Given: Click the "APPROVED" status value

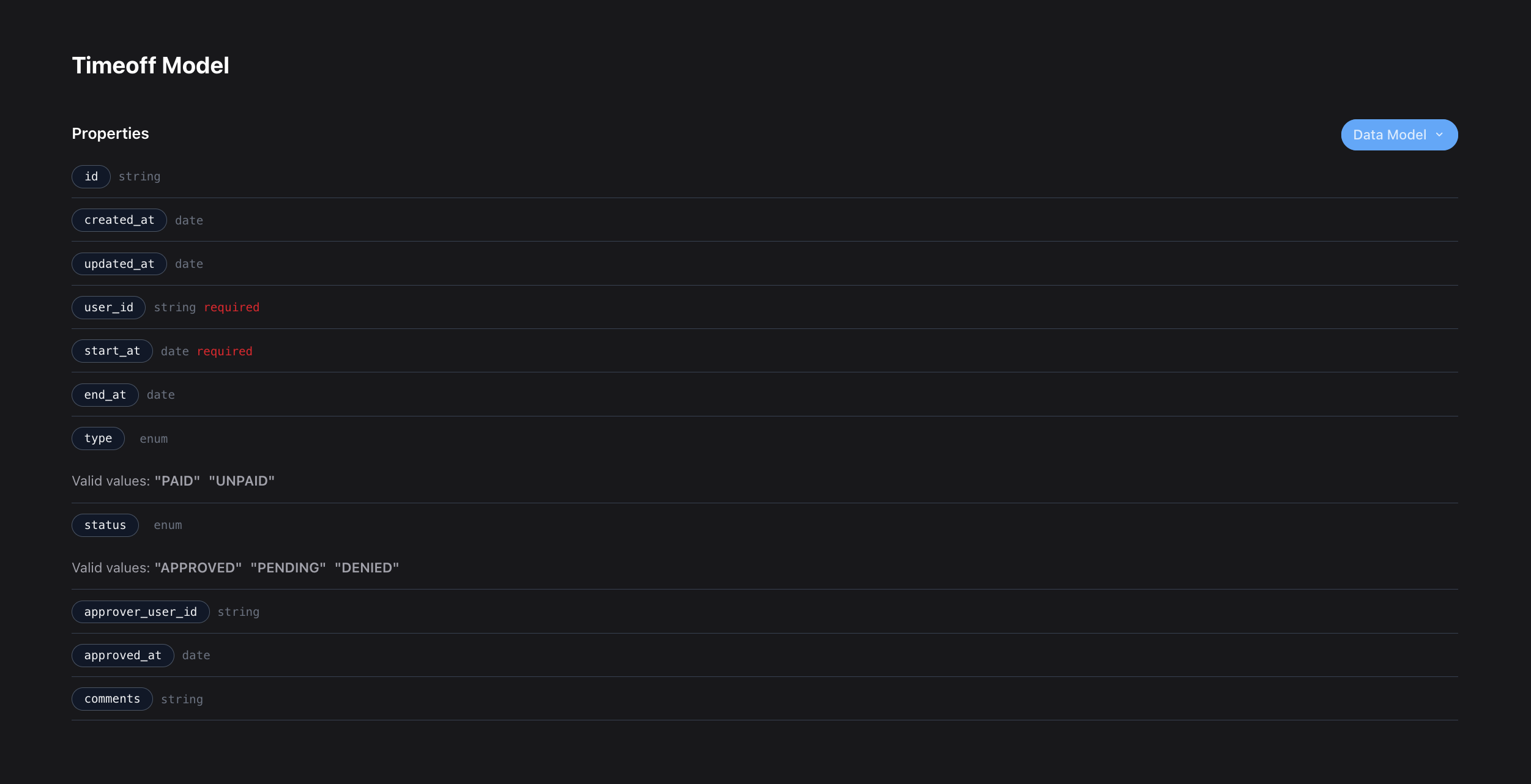Looking at the screenshot, I should coord(198,568).
